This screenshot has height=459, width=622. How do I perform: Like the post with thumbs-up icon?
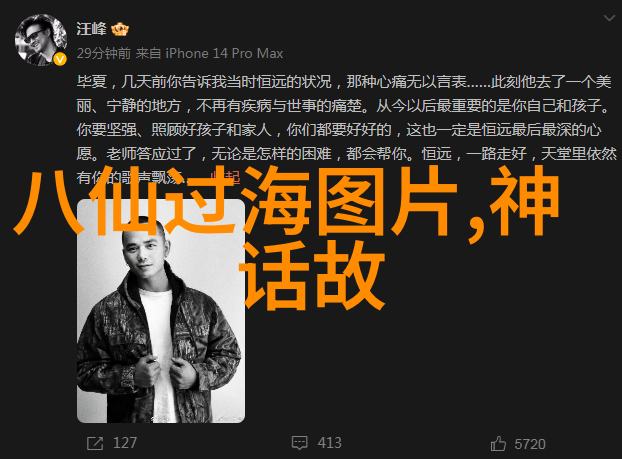498,444
